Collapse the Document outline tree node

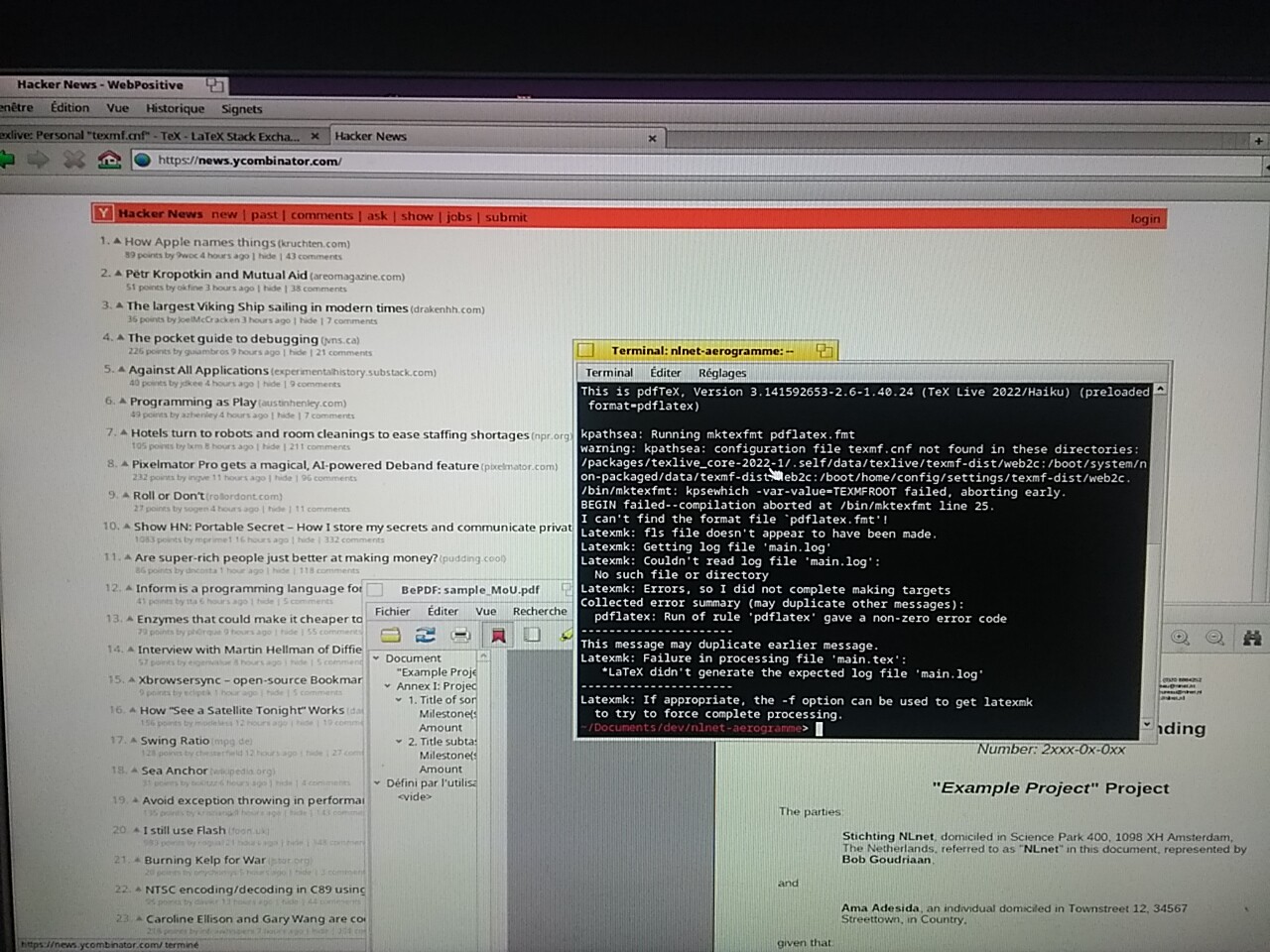coord(377,657)
